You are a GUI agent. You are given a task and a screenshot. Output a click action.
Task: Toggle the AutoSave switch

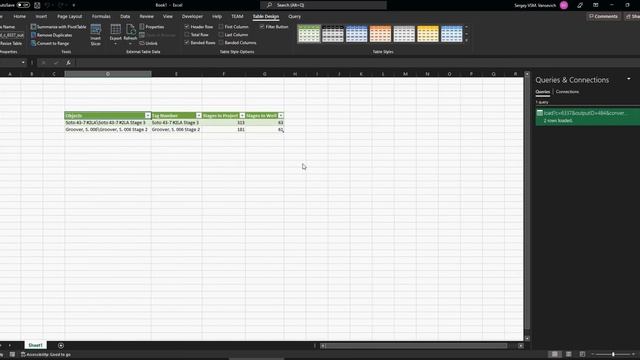click(x=23, y=5)
